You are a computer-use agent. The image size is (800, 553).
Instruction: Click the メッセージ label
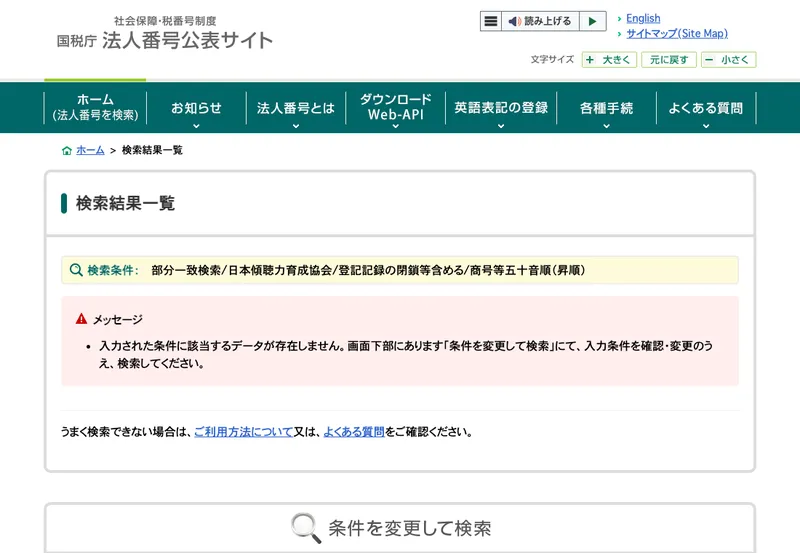[x=118, y=320]
